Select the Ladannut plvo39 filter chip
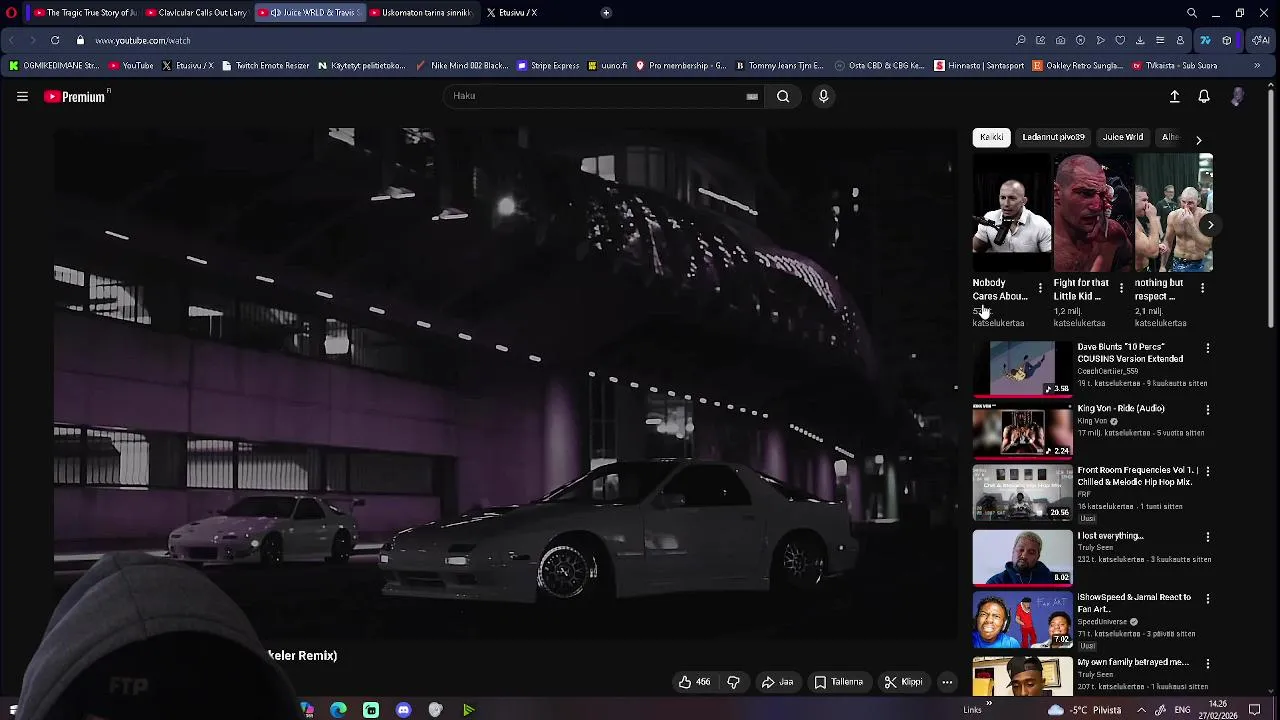The image size is (1280, 720). [x=1053, y=137]
